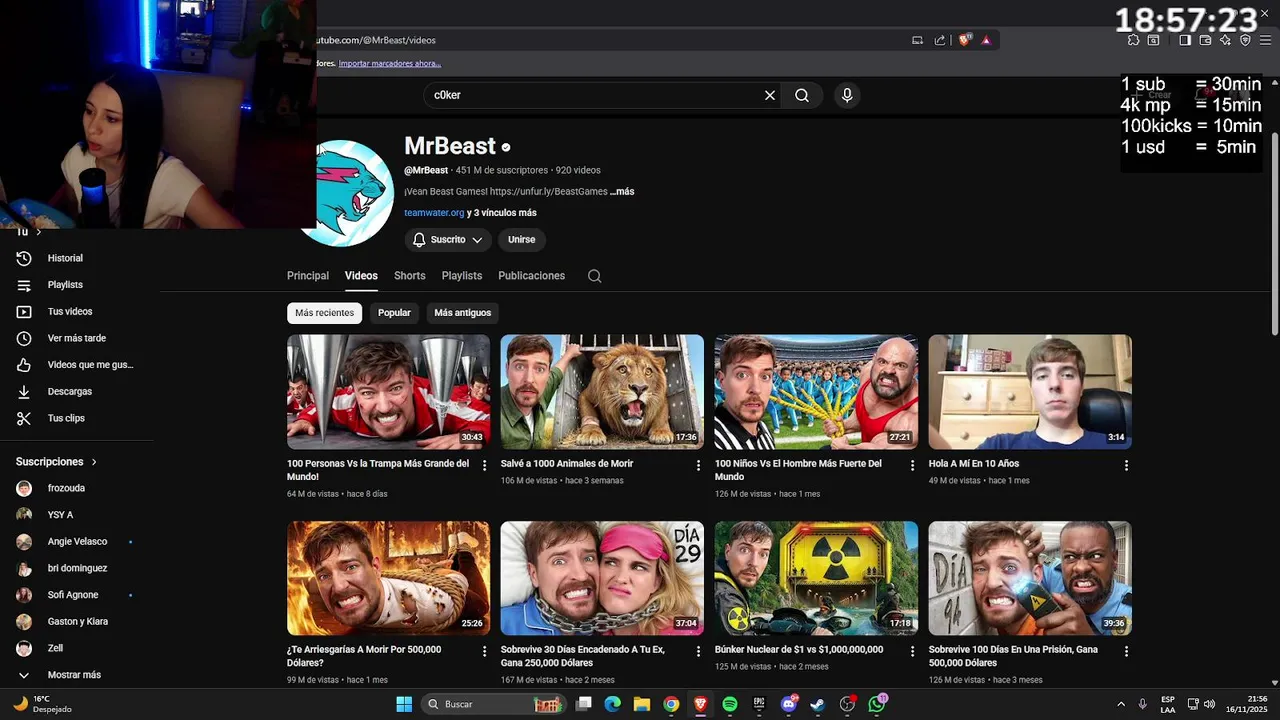Open the Publicaciones tab

coord(531,276)
